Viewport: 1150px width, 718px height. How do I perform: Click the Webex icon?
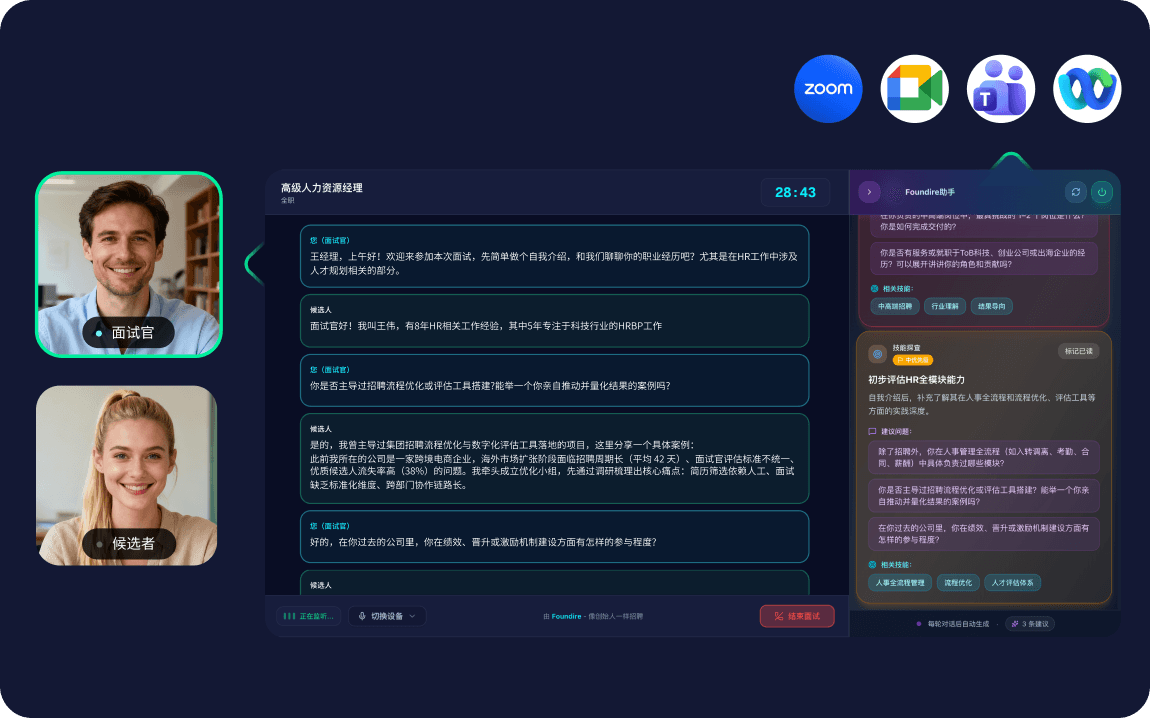[1087, 89]
